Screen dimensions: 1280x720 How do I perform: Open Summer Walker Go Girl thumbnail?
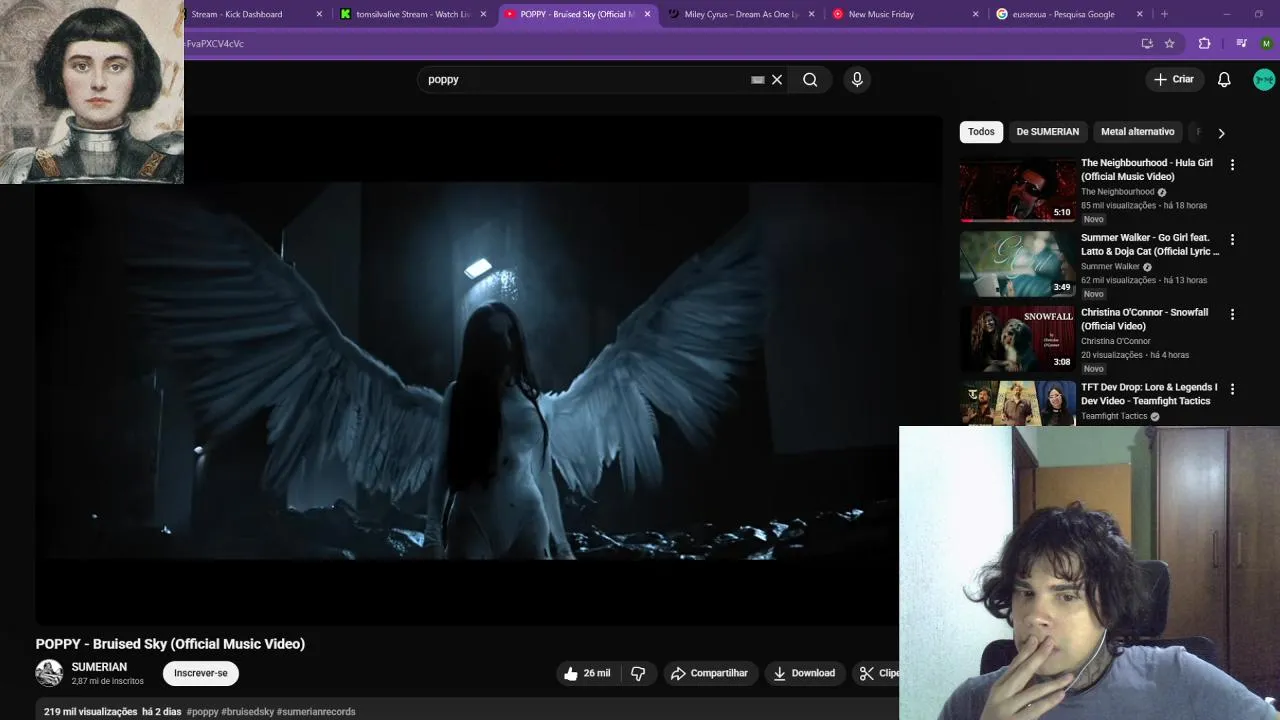point(1017,265)
